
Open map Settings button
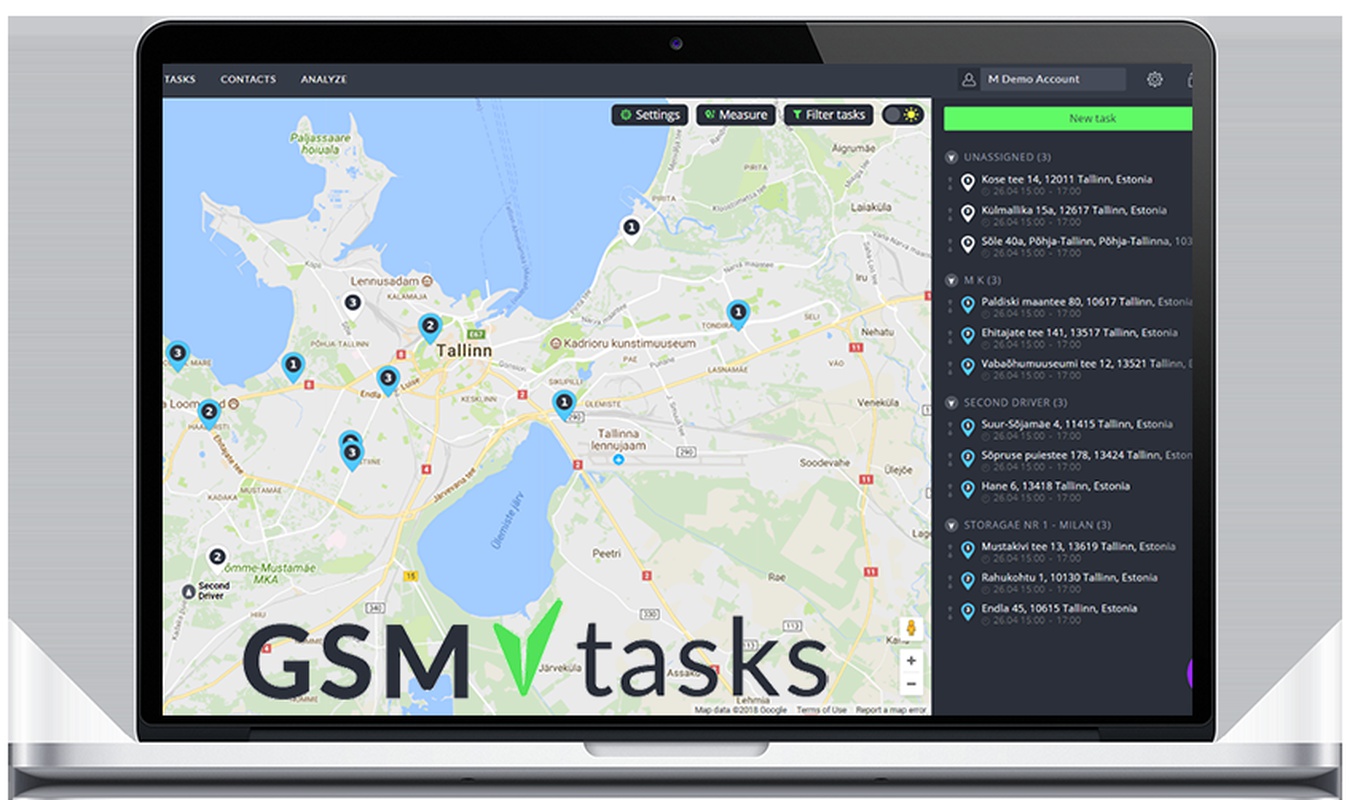point(650,115)
